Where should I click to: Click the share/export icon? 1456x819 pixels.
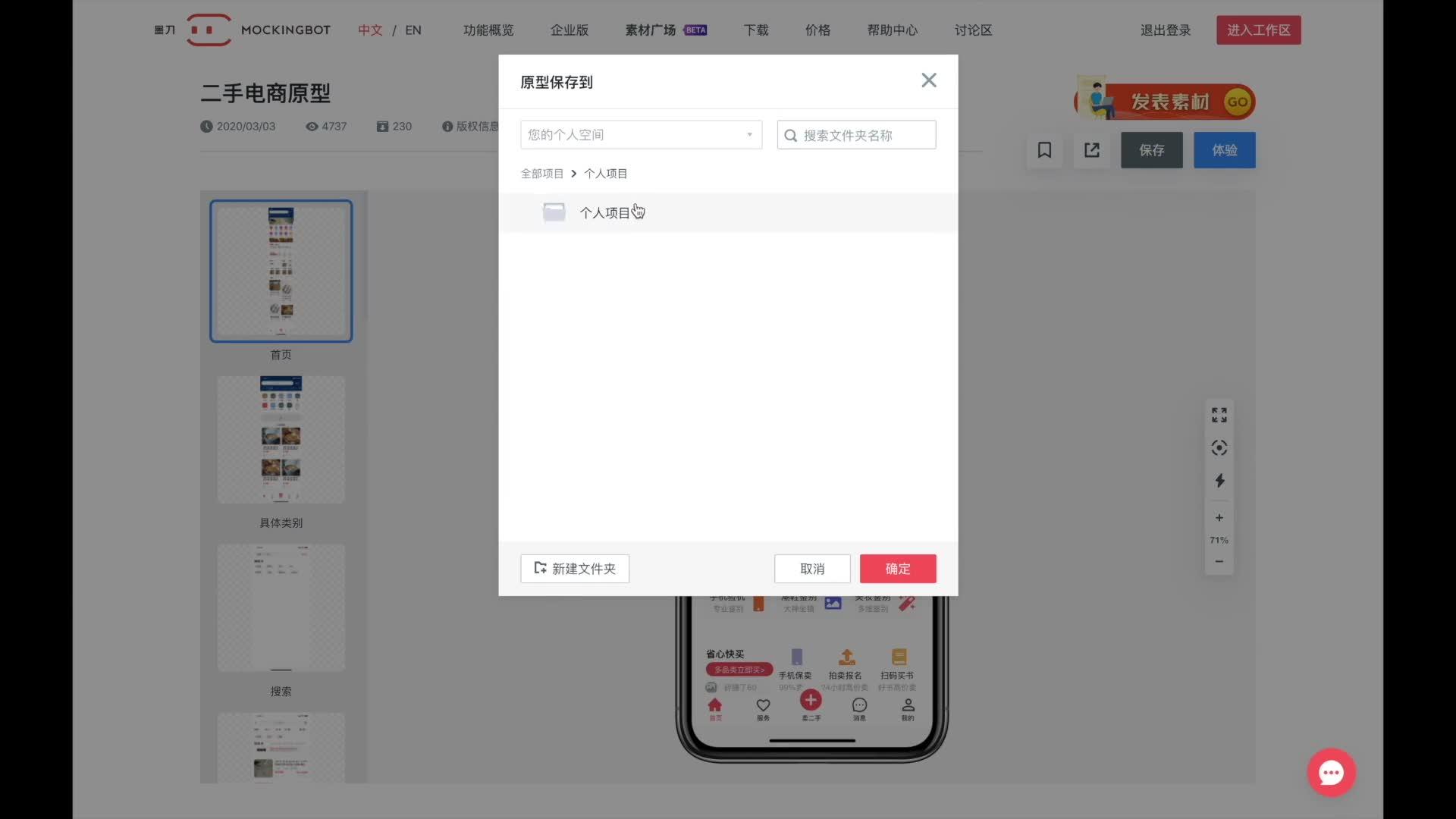pos(1092,150)
